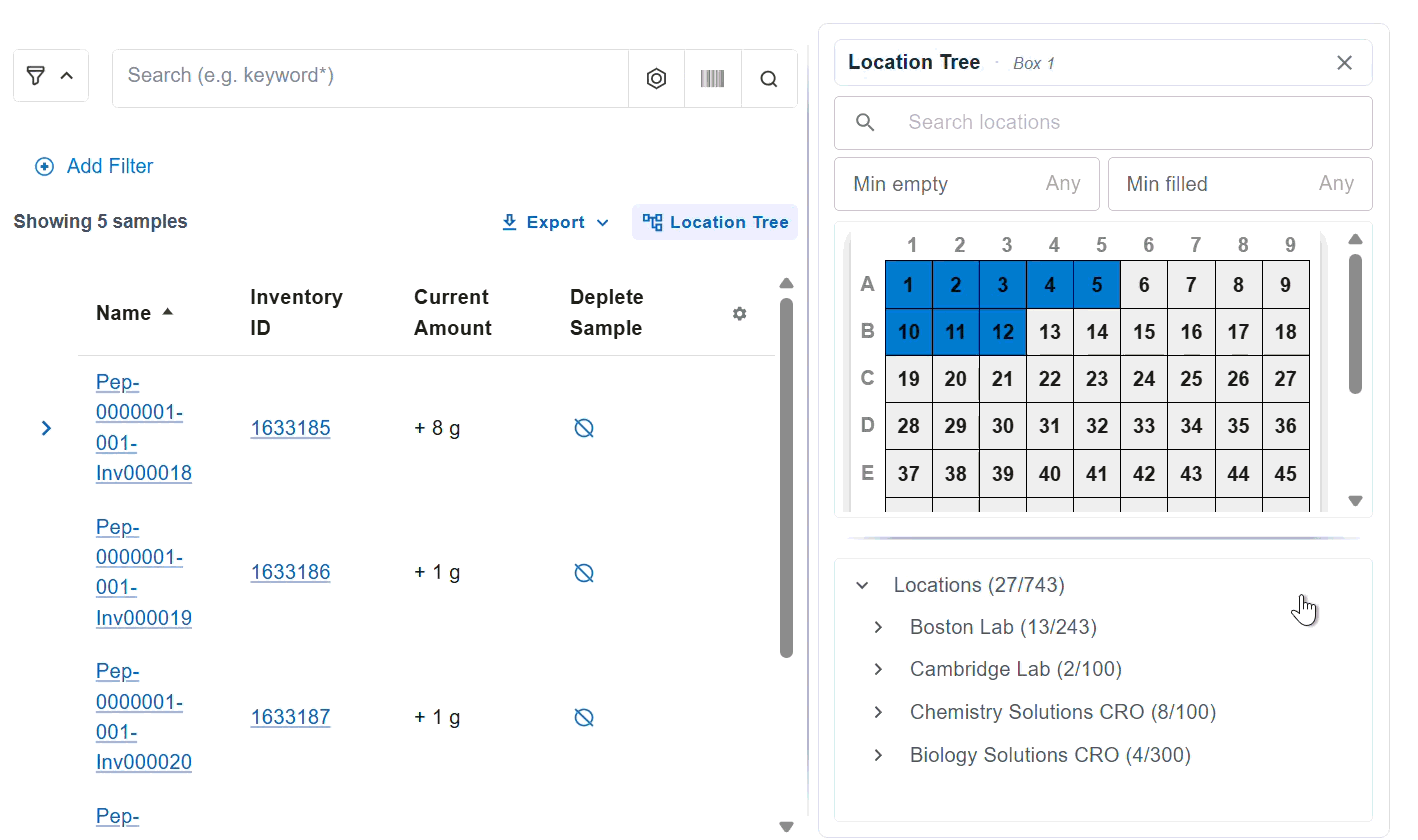Click deplete sample icon for 1633187
The height and width of the screenshot is (840, 1418).
584,717
